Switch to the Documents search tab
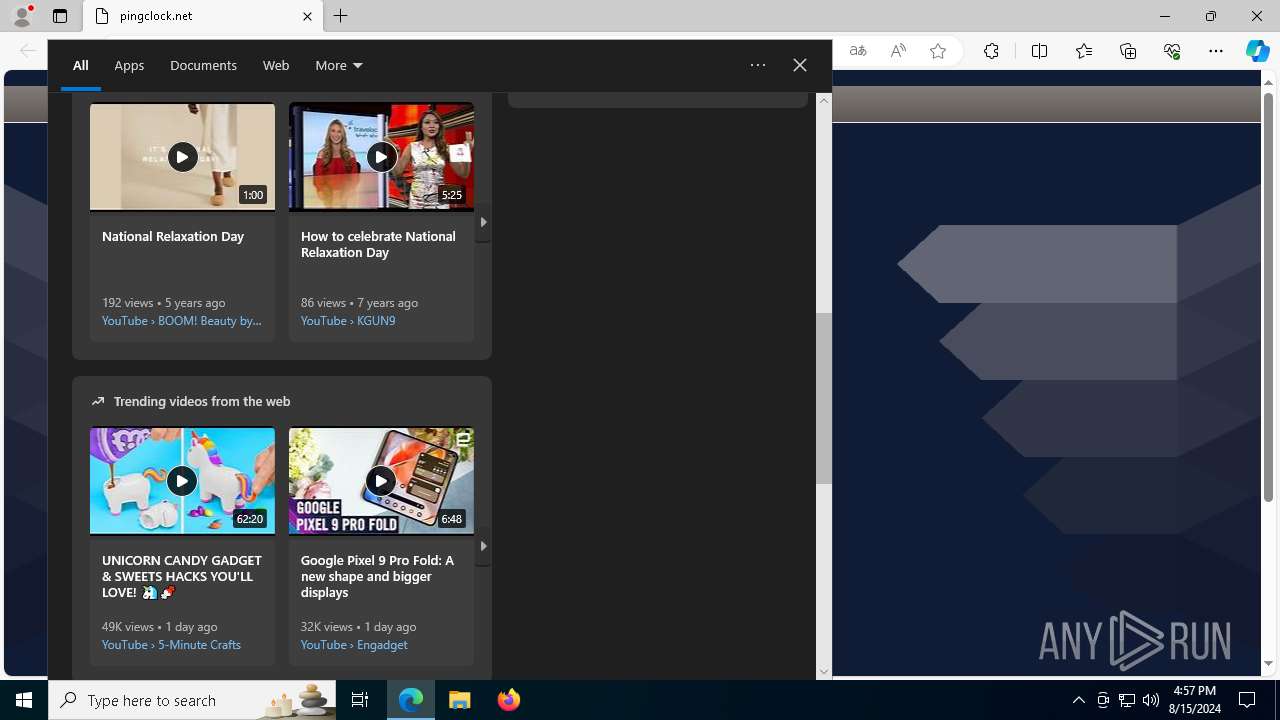The image size is (1280, 720). [203, 65]
